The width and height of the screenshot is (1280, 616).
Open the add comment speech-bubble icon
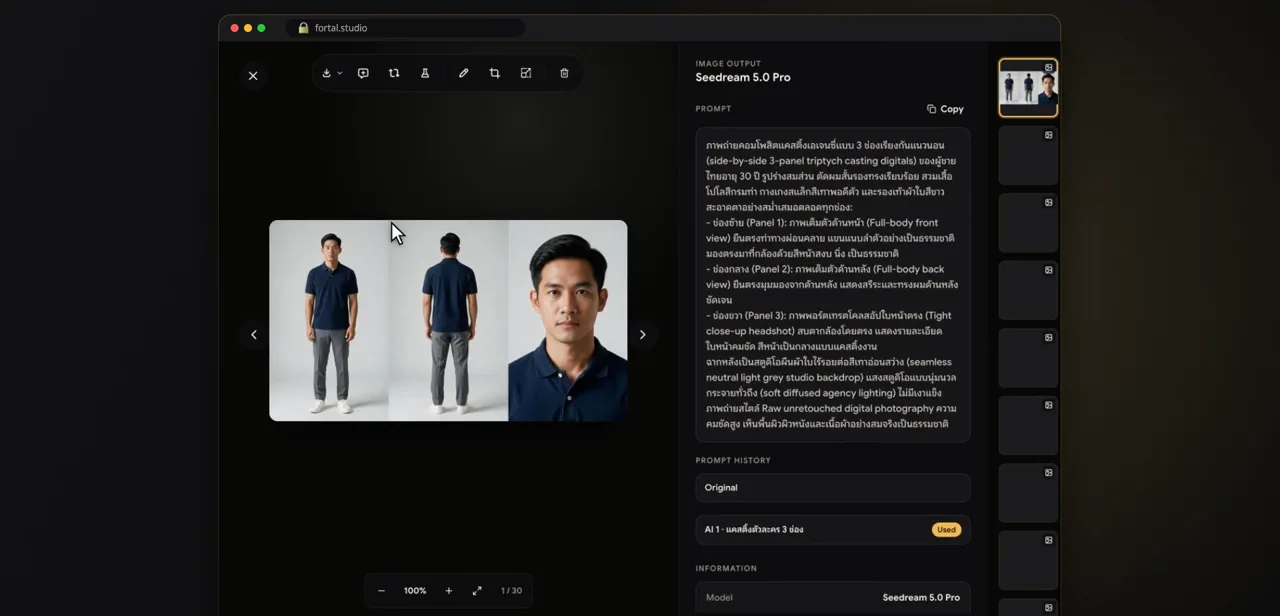pyautogui.click(x=363, y=73)
